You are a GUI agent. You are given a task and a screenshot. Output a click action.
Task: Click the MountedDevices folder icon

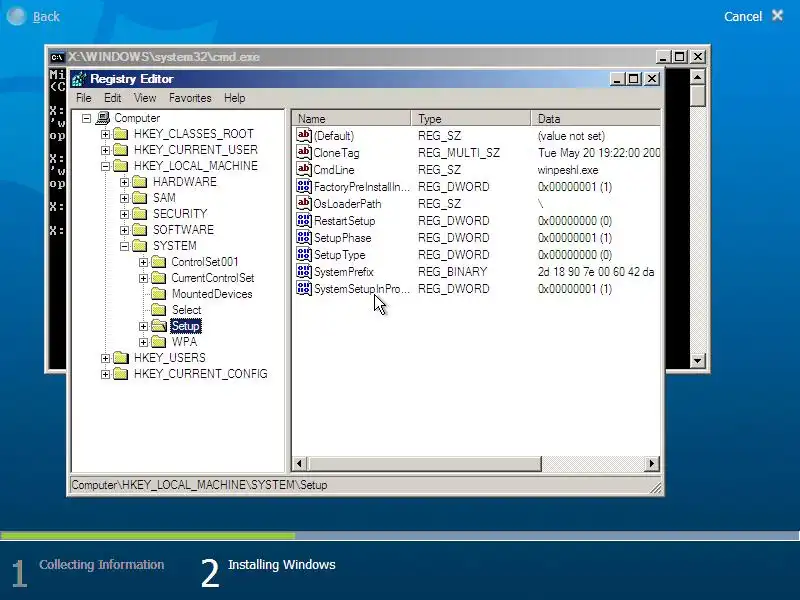159,294
